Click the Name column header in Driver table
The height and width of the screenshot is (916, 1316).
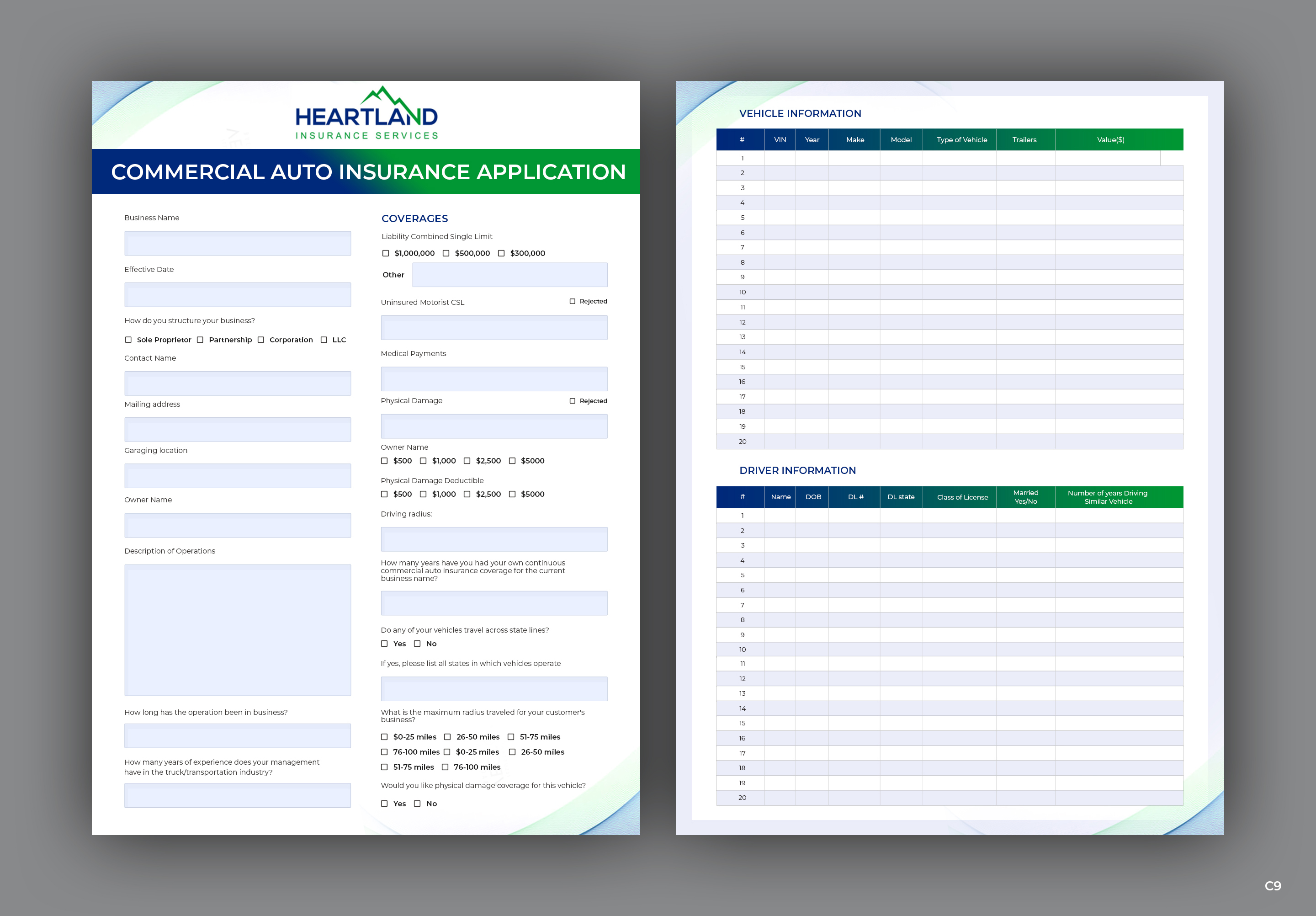pos(780,497)
